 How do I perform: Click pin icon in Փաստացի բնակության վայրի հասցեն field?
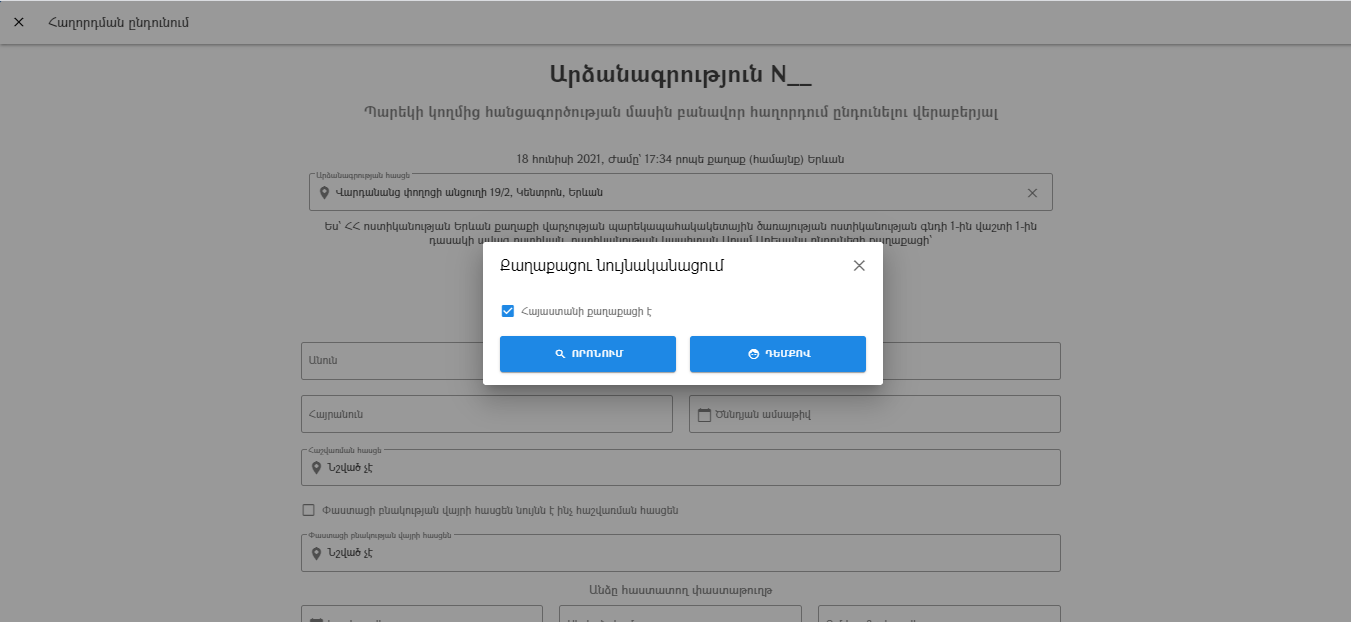point(316,553)
